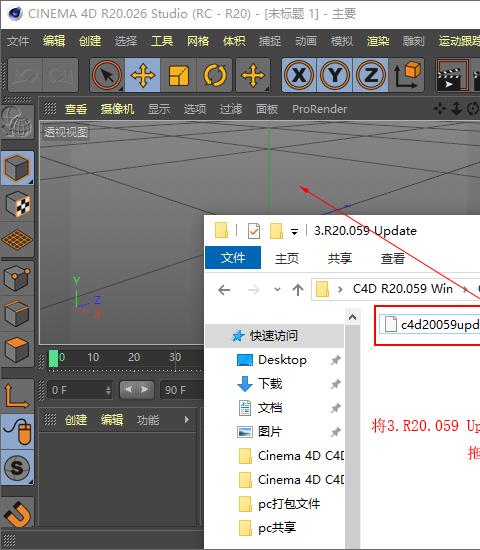The image size is (480, 550).
Task: Expand breadcrumb chevron before C4D R20.059 Win
Action: (340, 290)
